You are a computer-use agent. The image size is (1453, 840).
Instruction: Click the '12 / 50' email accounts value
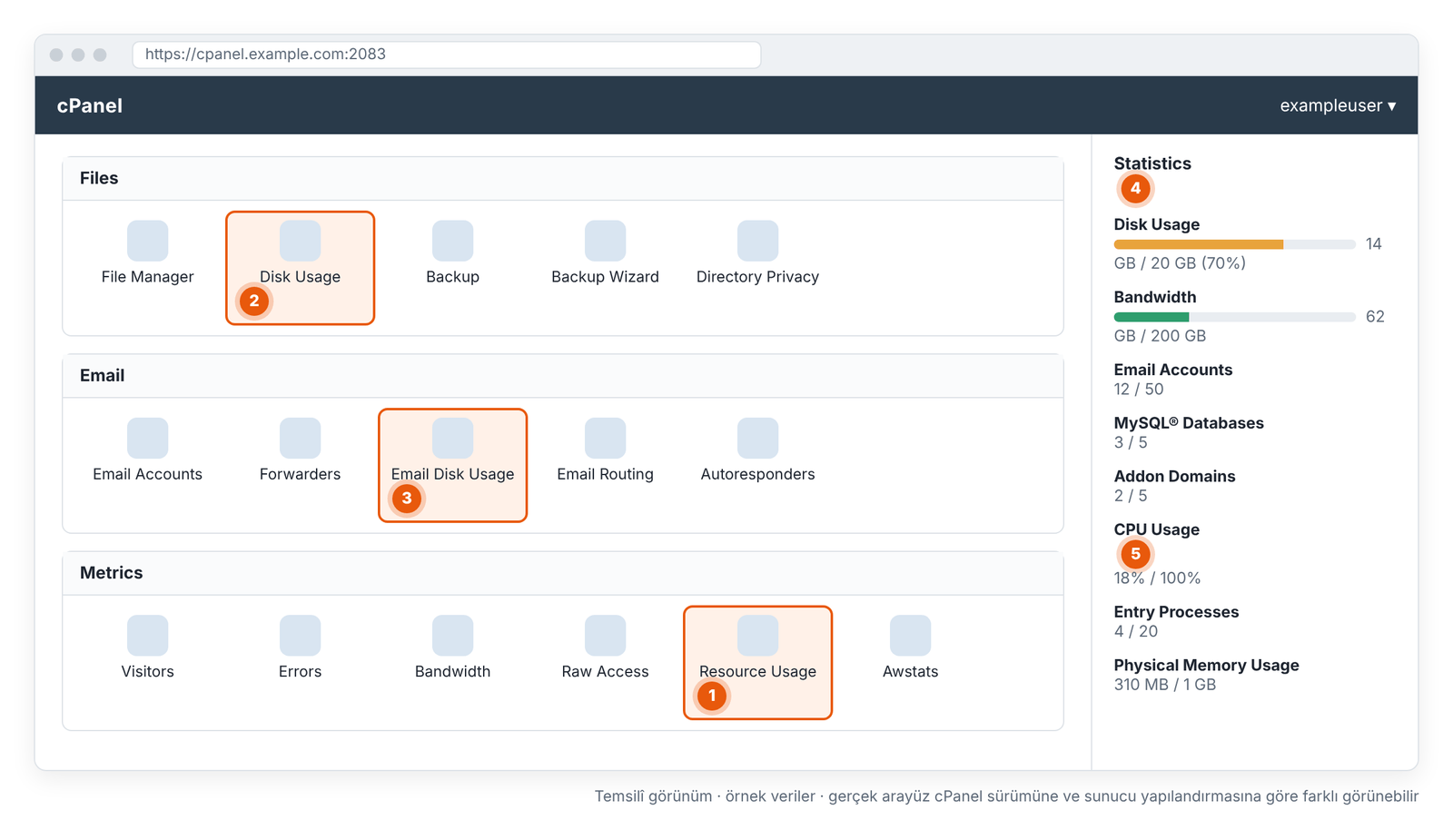coord(1139,390)
